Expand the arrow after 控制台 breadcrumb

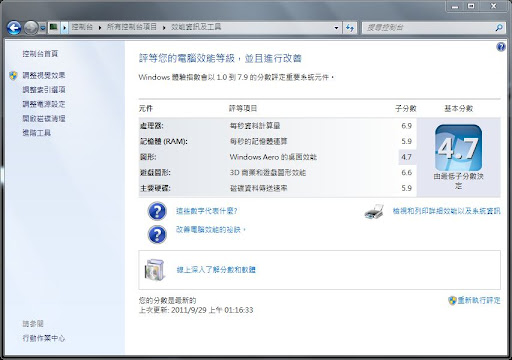click(x=100, y=27)
